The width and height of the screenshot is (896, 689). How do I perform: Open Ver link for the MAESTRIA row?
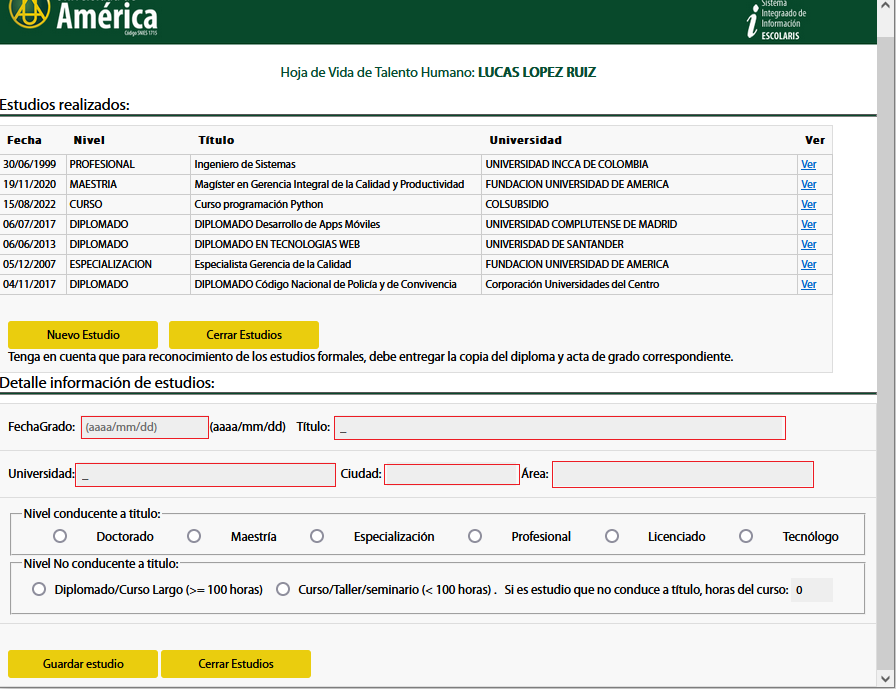pos(808,185)
